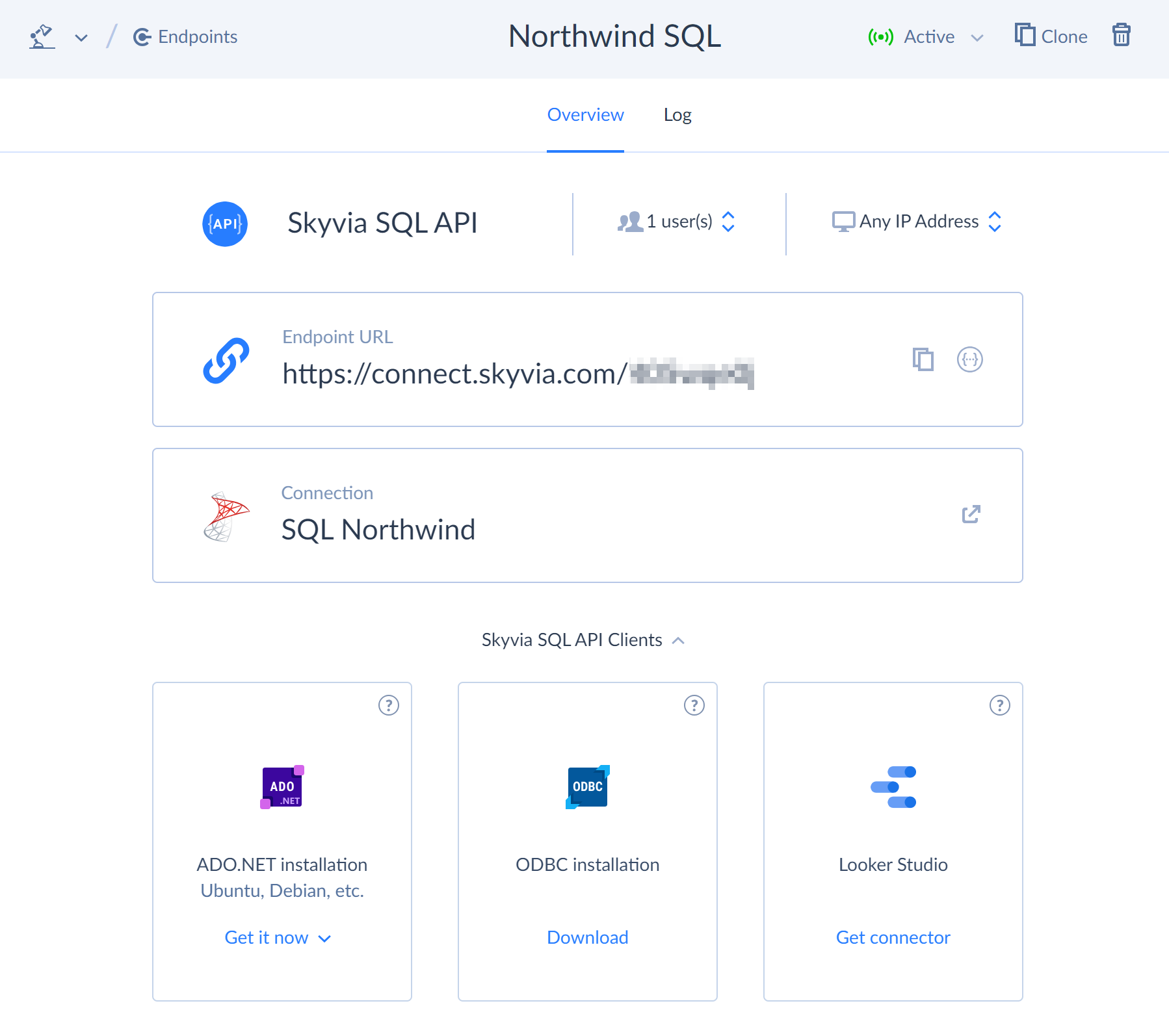Click the users icon beside 1 user(s)

click(x=630, y=222)
